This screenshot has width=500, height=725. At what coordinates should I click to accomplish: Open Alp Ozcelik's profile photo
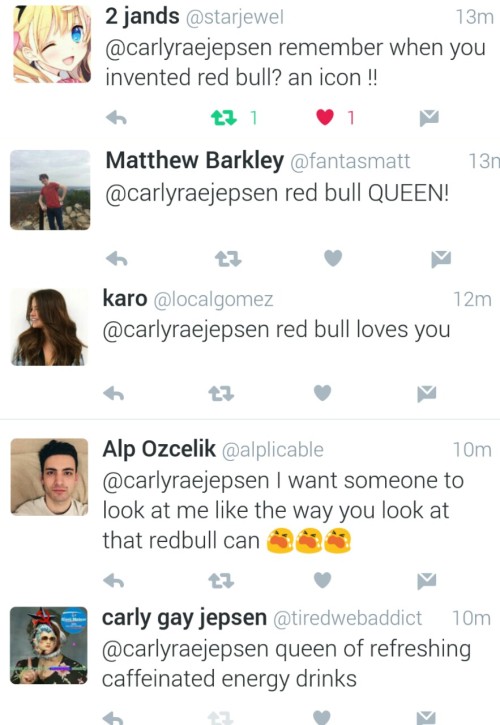click(x=49, y=477)
